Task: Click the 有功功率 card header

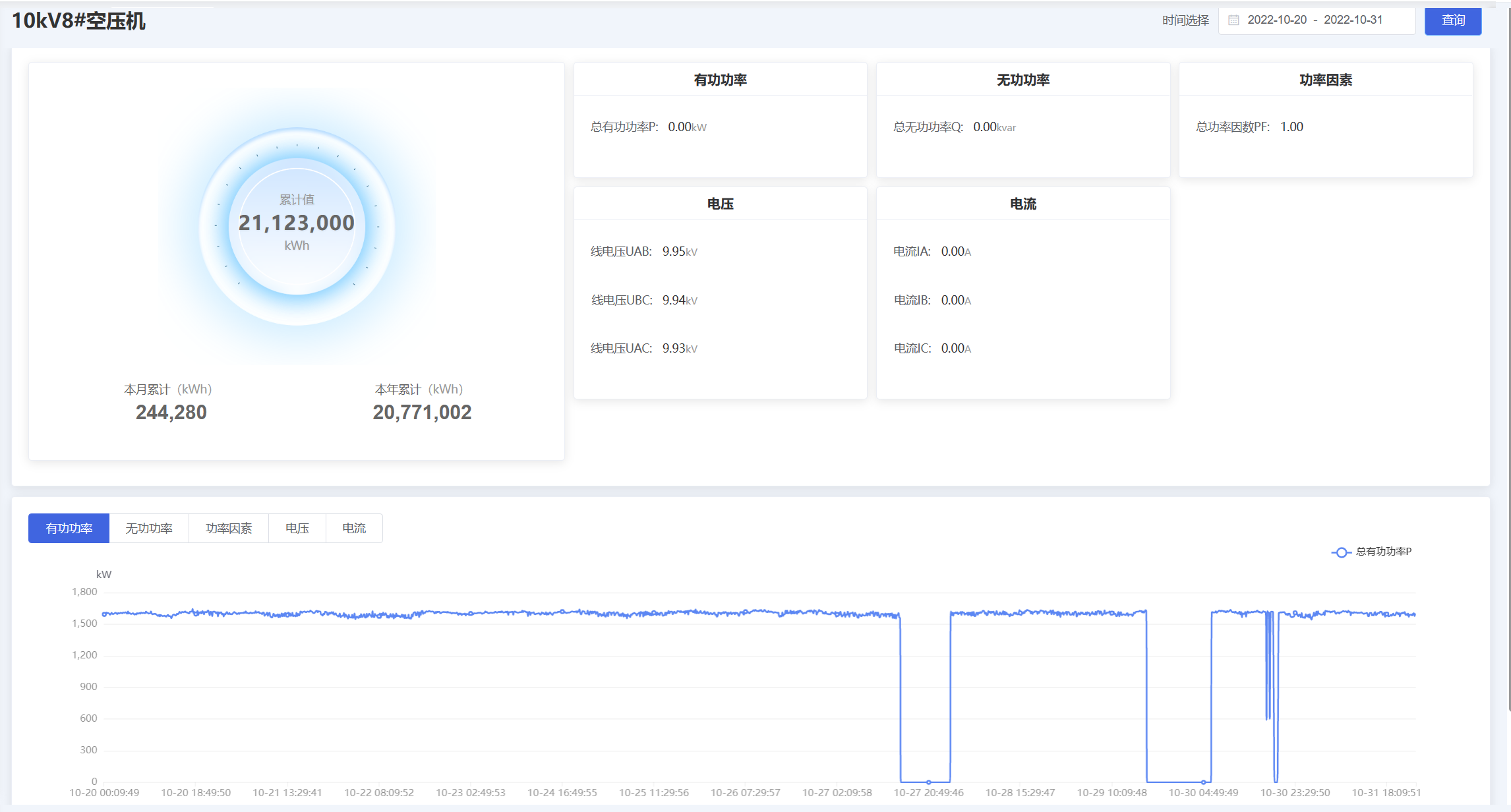Action: coord(720,80)
